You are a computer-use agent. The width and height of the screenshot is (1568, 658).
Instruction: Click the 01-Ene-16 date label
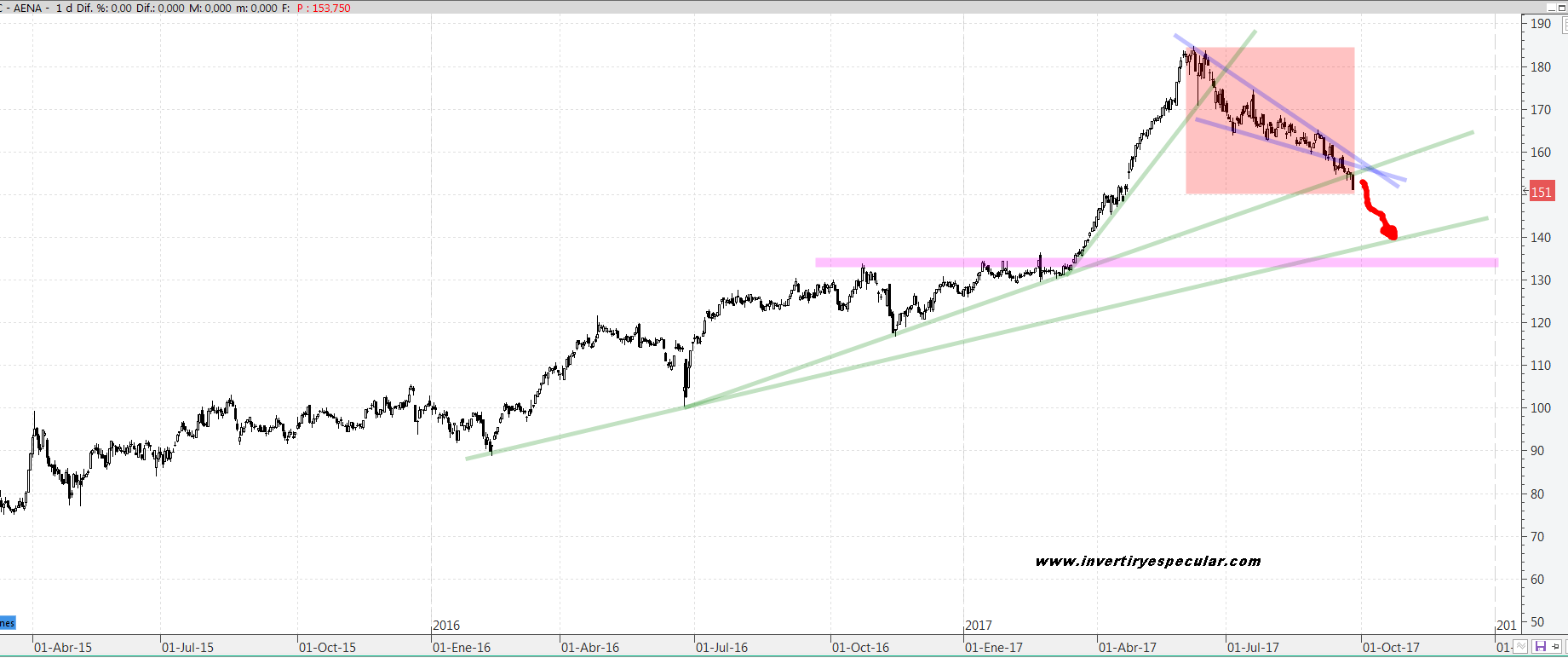point(462,648)
